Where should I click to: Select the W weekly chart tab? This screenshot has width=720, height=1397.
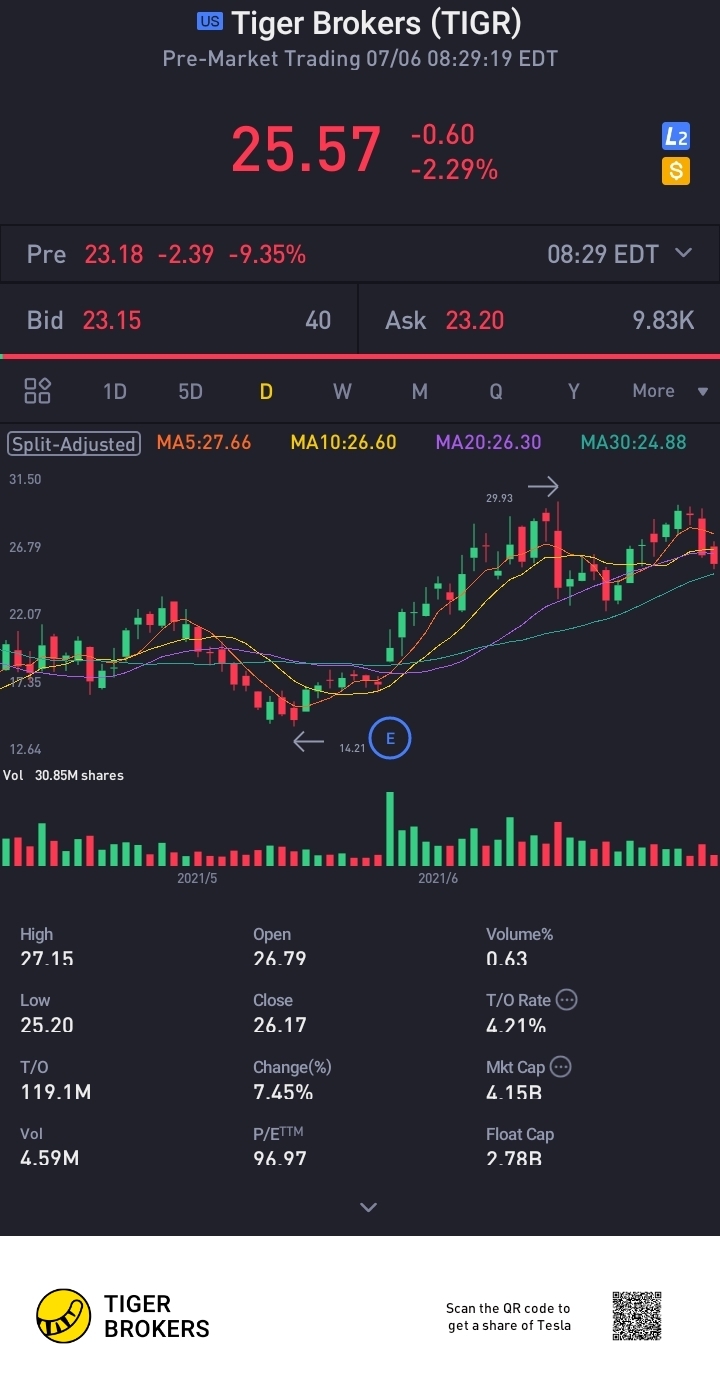[x=342, y=391]
